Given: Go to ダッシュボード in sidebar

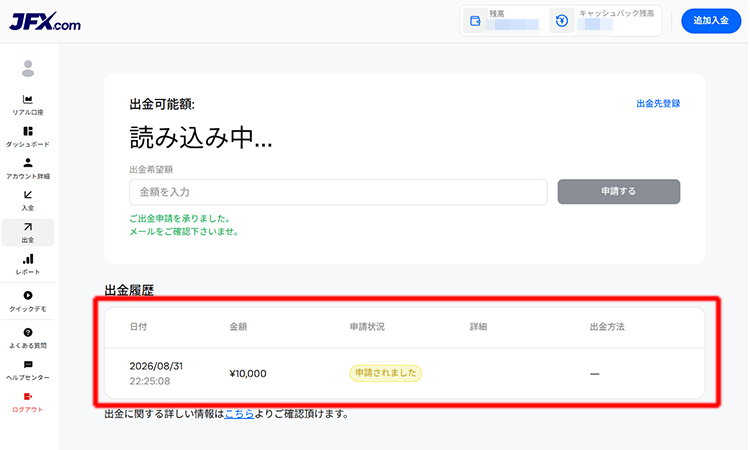Looking at the screenshot, I should pos(28,137).
